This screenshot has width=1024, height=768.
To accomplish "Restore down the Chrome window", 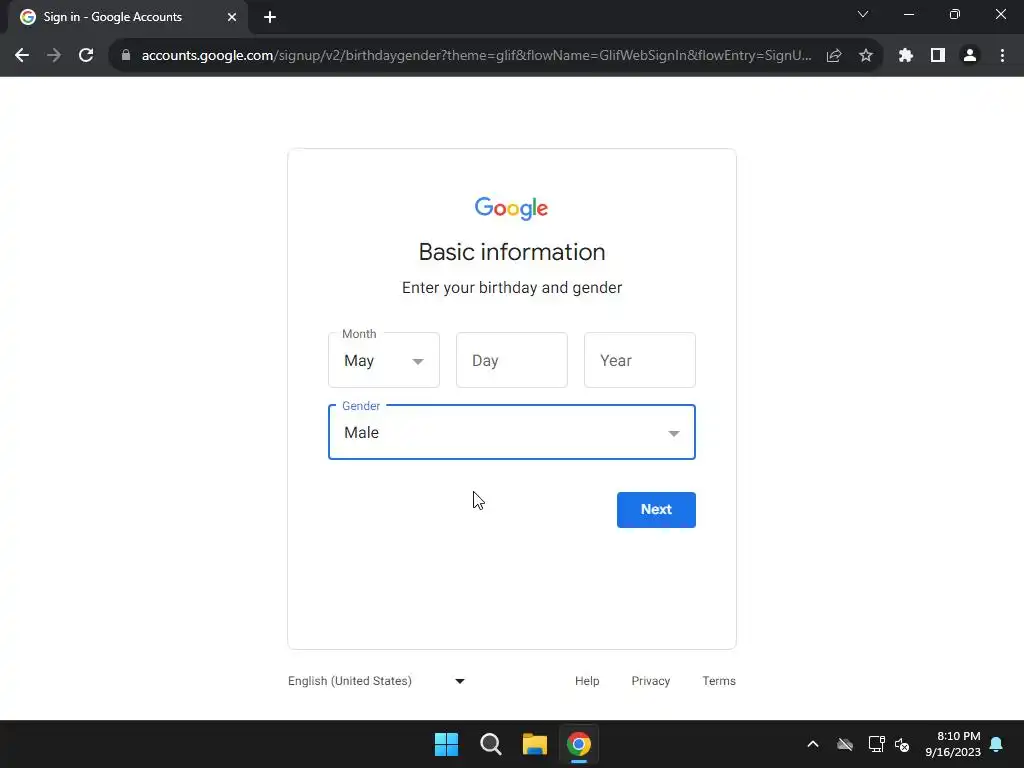I will 955,14.
